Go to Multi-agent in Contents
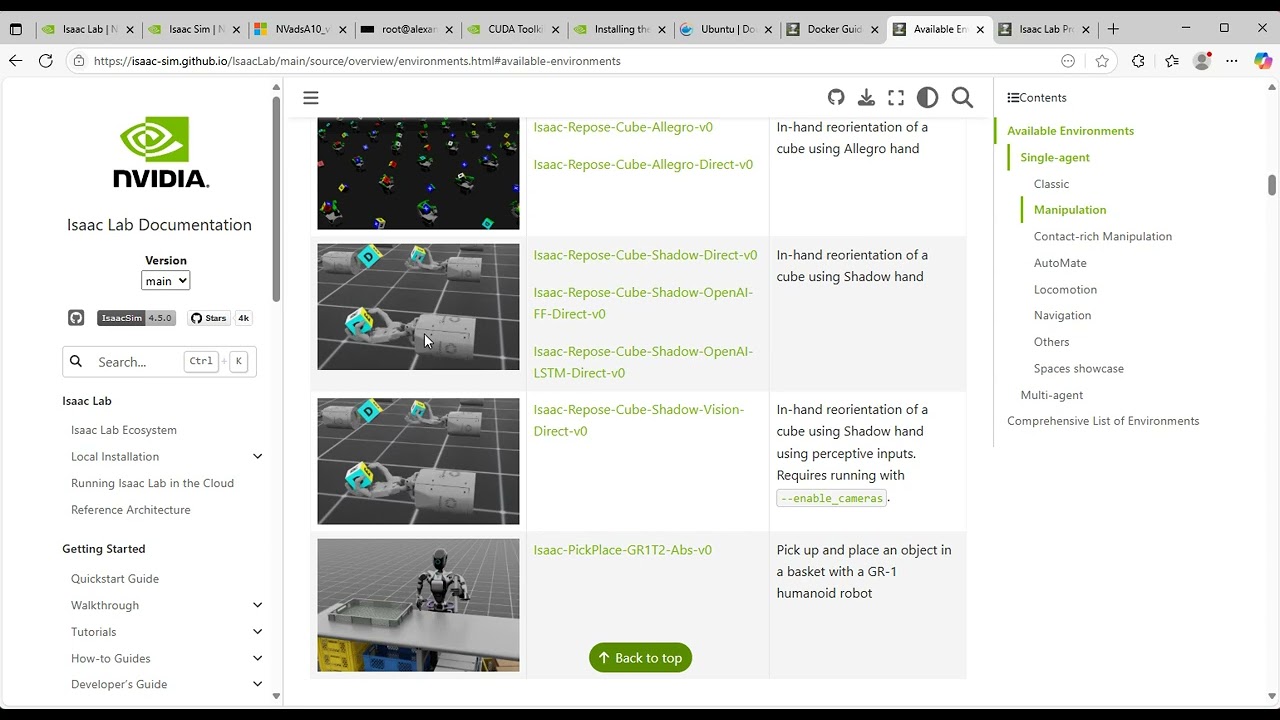Screen dimensions: 1280x720 tap(1052, 395)
